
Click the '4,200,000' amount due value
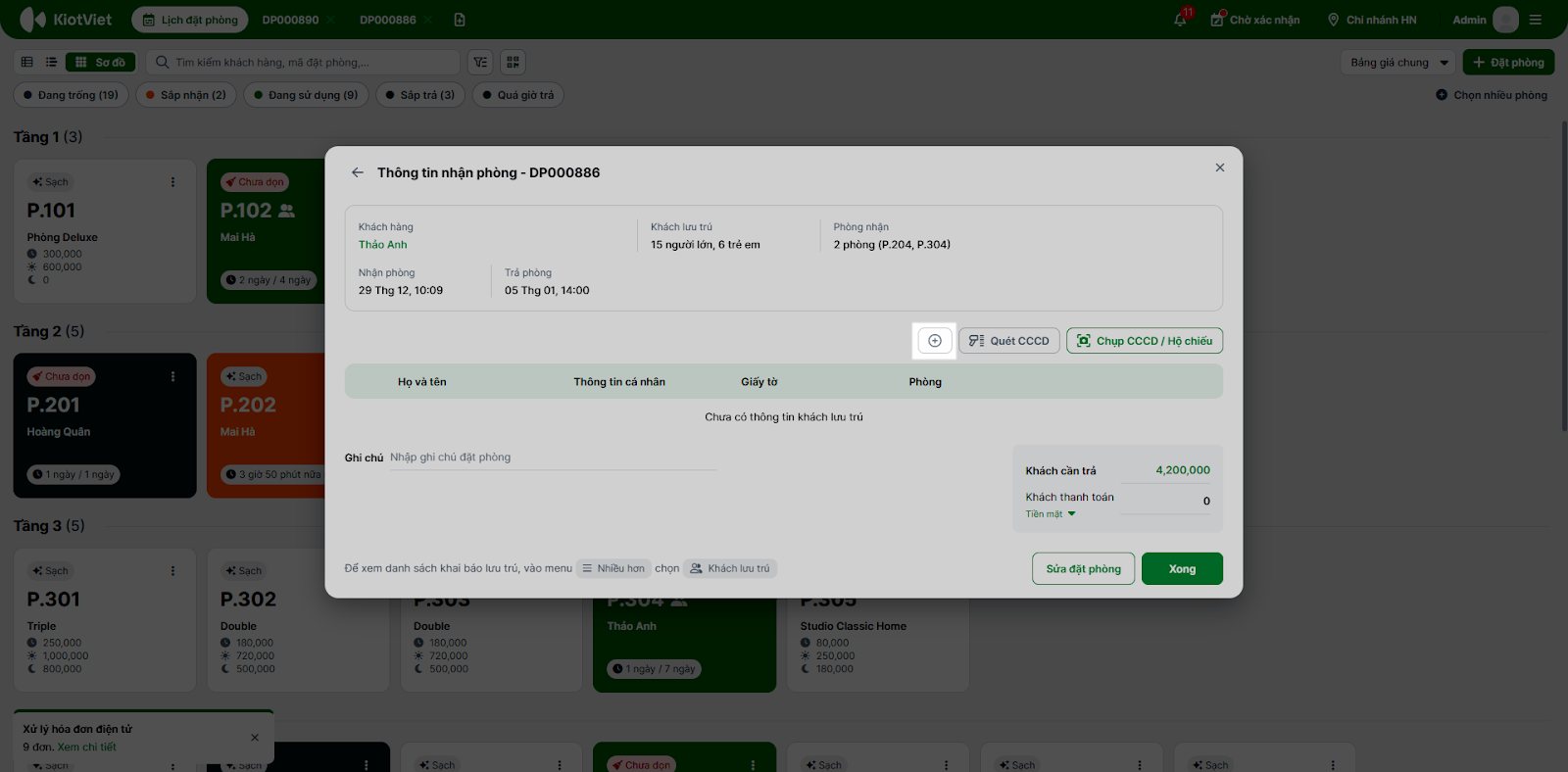pos(1183,470)
